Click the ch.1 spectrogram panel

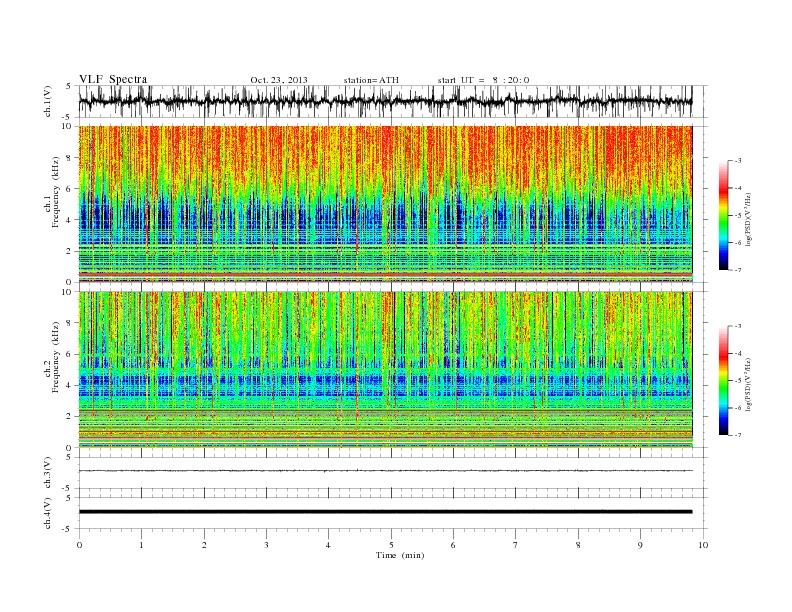[385, 204]
